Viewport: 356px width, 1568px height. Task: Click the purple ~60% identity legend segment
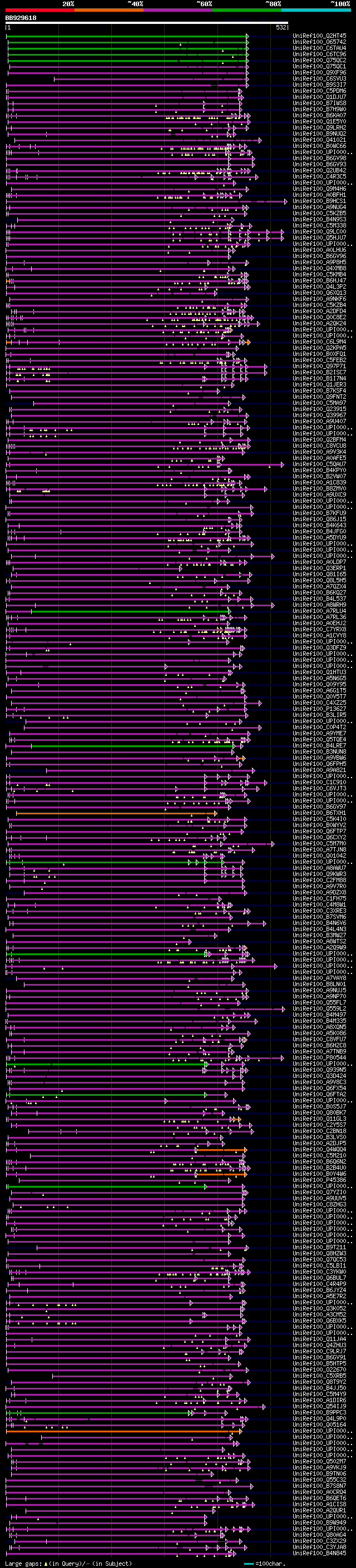tap(179, 10)
